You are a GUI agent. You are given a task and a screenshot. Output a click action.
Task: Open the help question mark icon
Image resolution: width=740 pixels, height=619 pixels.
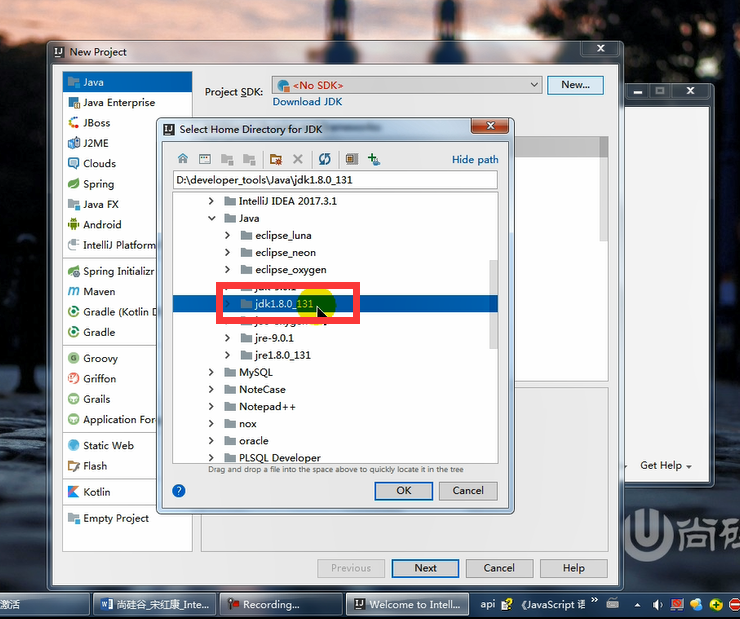pyautogui.click(x=179, y=491)
